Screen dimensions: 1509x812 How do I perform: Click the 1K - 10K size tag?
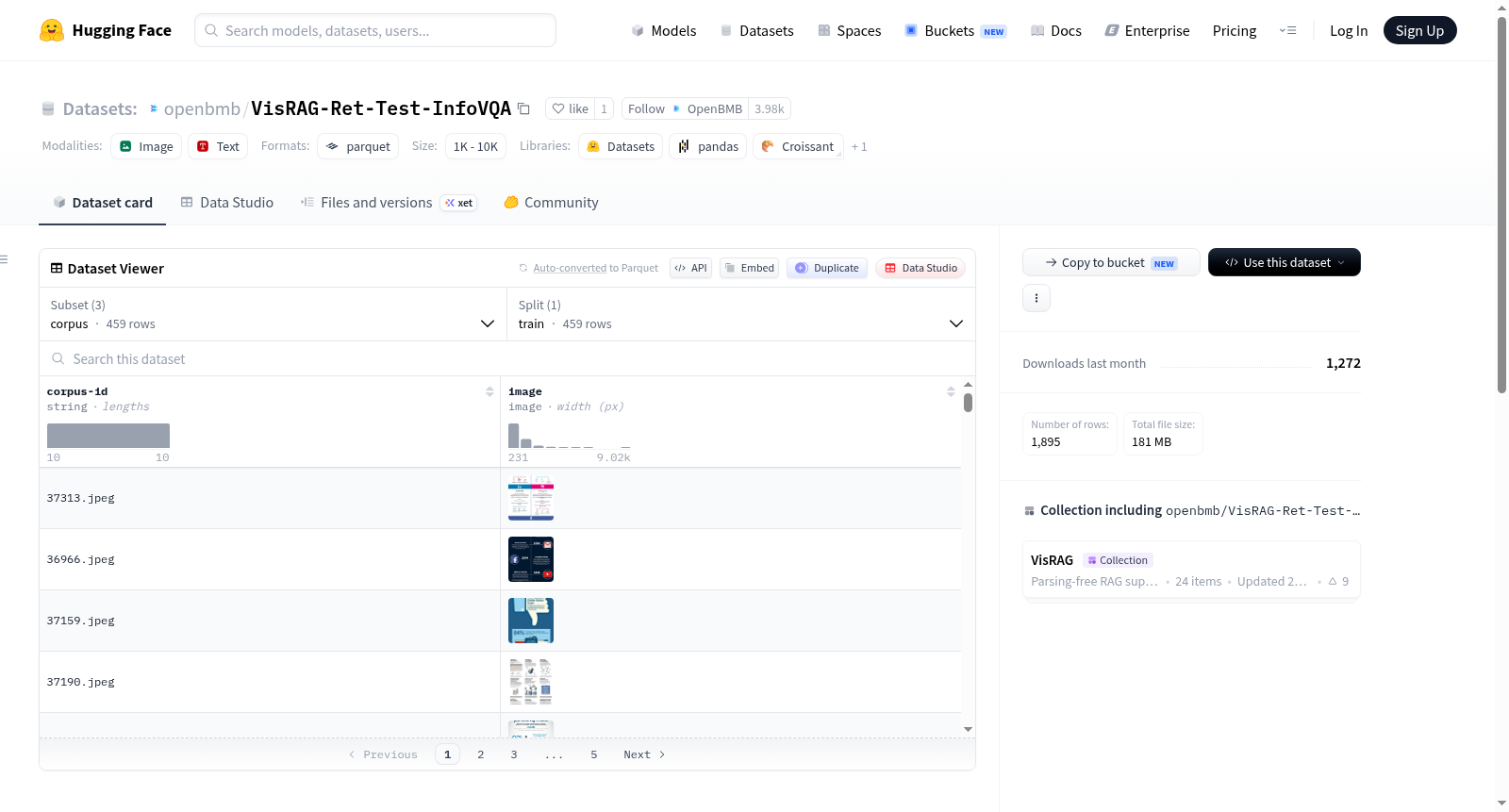pyautogui.click(x=475, y=146)
